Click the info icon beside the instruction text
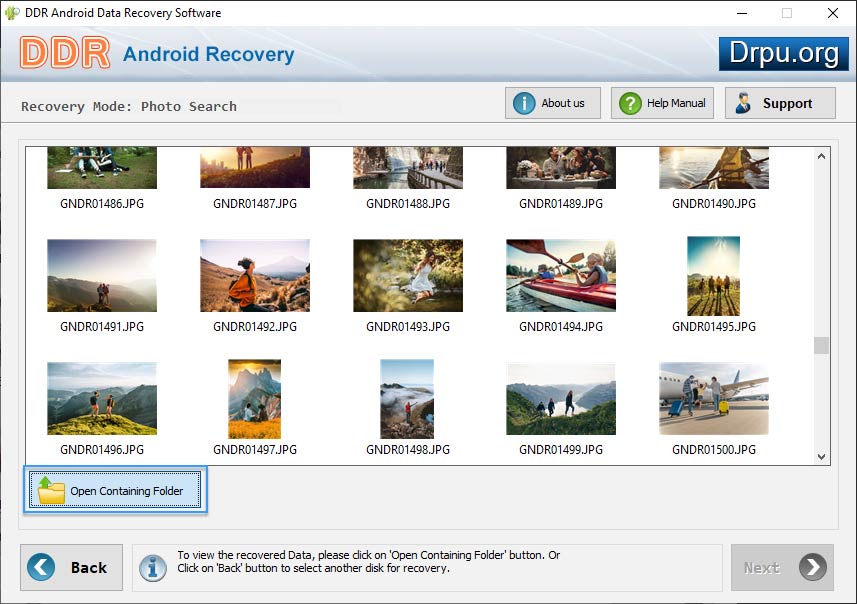This screenshot has width=857, height=604. tap(153, 568)
